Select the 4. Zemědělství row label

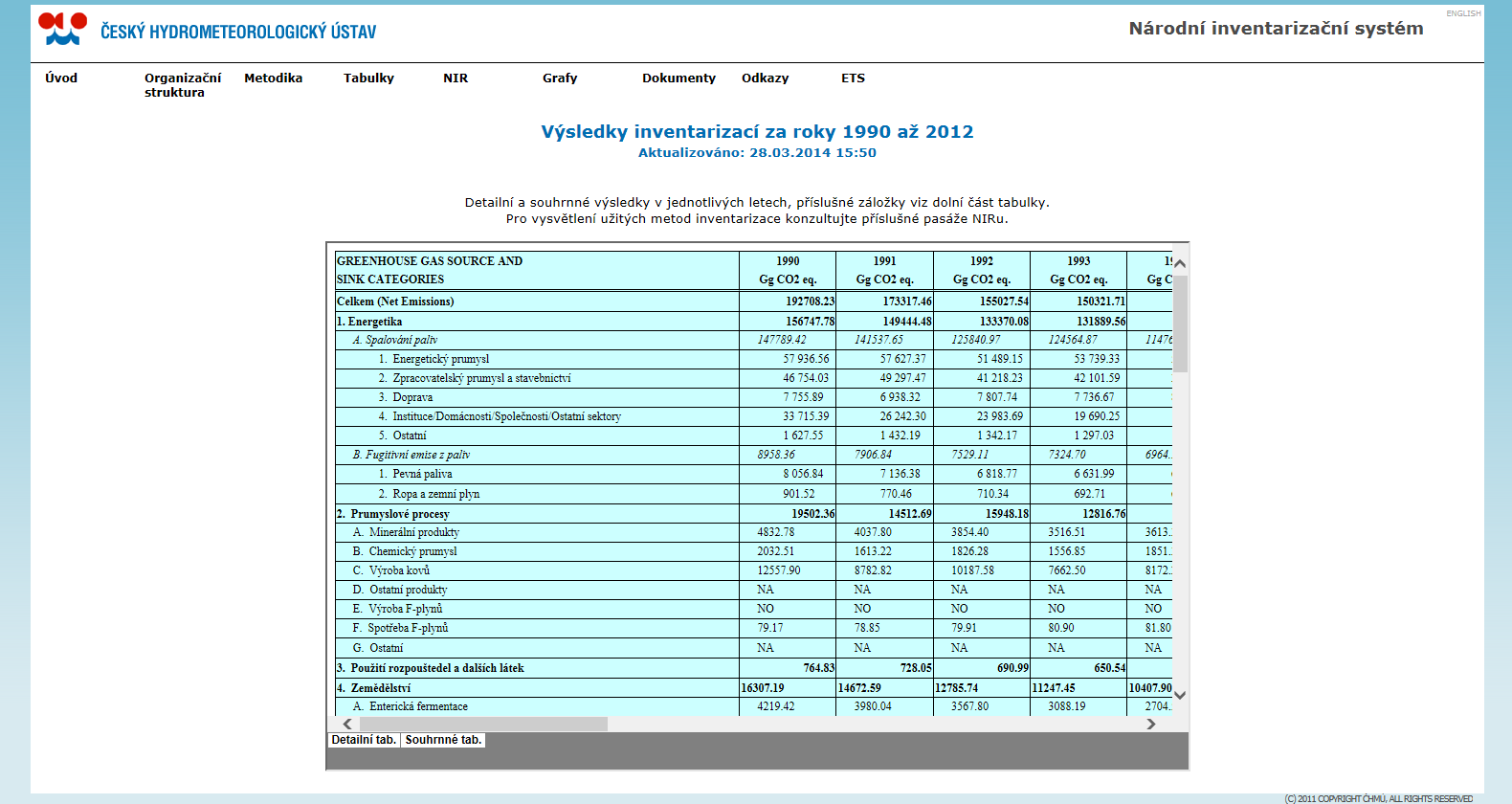[x=373, y=688]
